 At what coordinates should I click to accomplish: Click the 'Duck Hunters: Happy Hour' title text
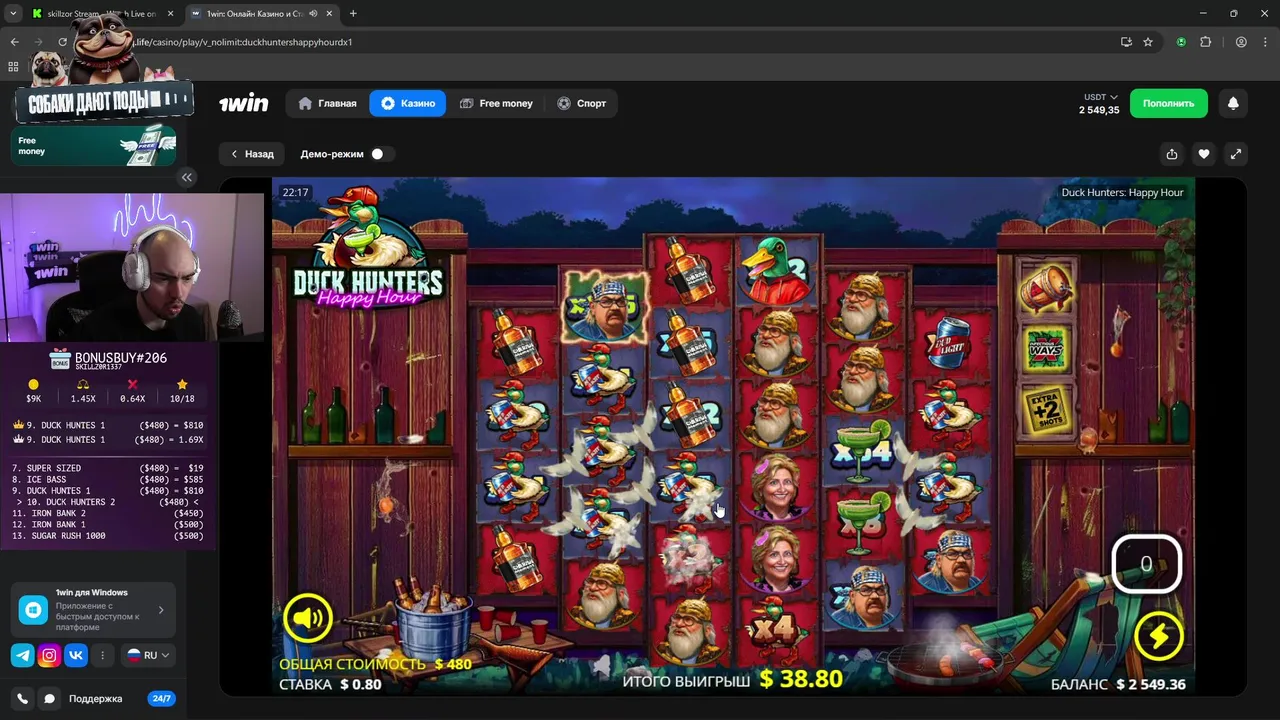(1122, 192)
